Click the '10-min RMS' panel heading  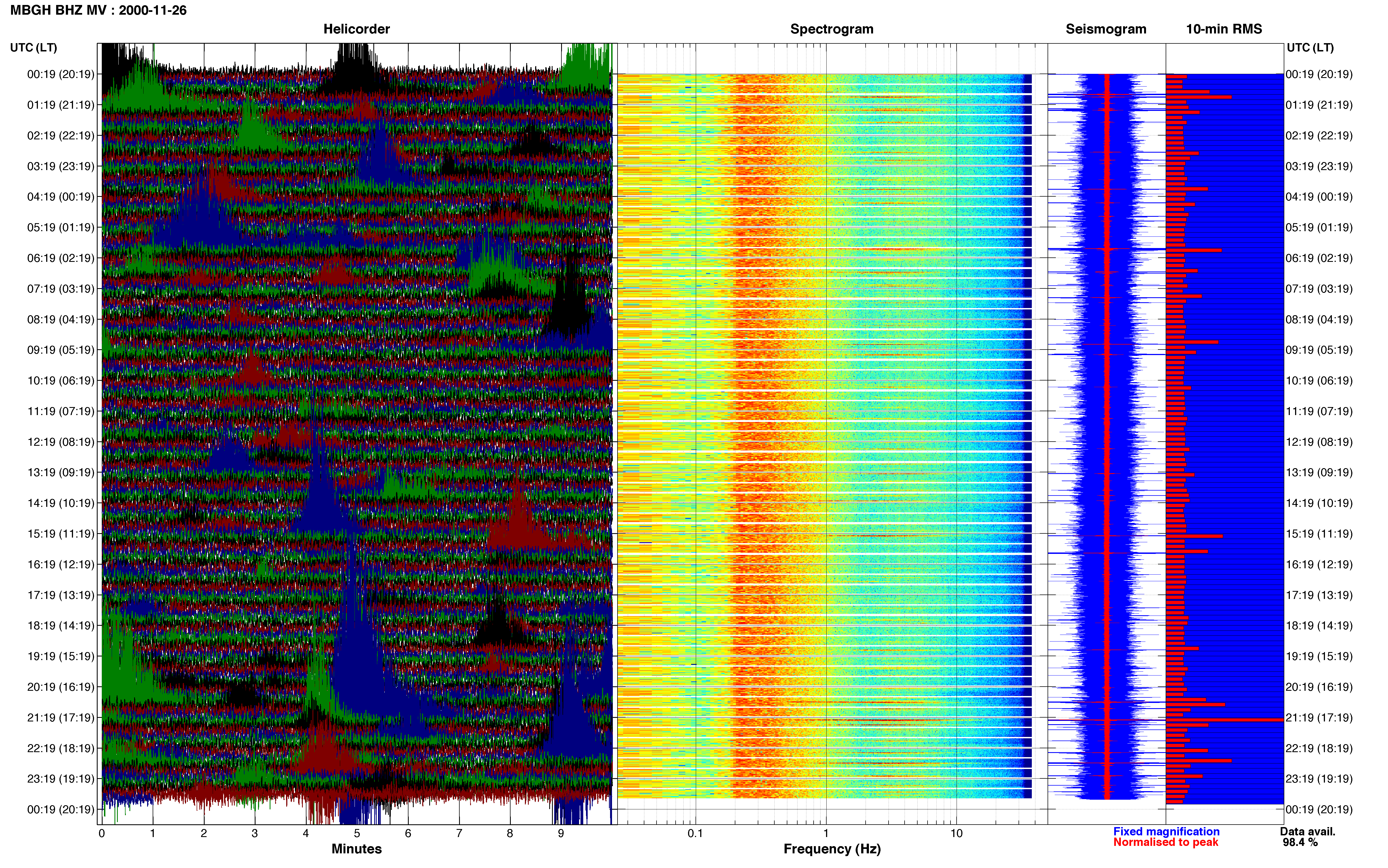click(1224, 29)
